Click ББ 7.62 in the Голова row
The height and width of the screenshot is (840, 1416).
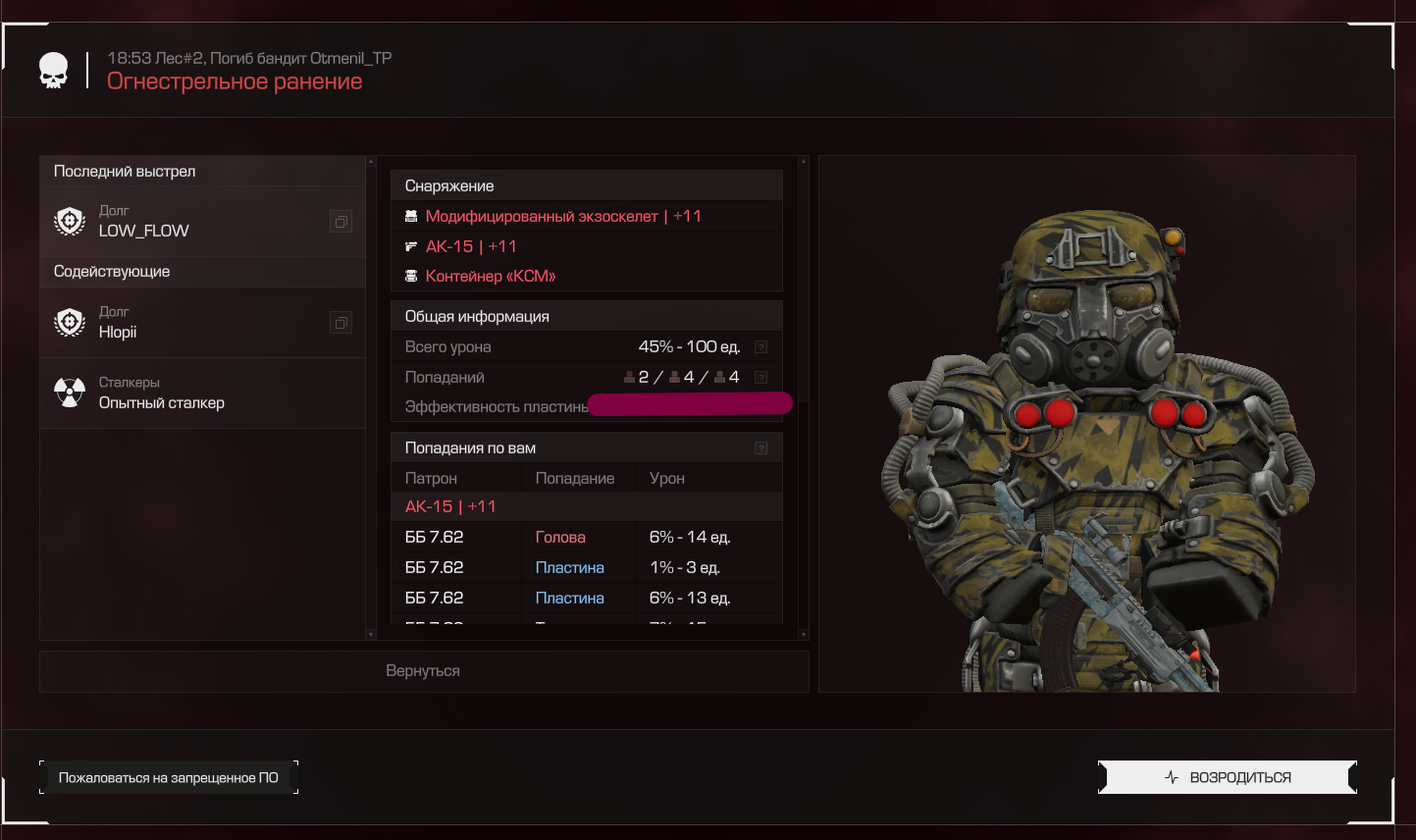tap(434, 537)
